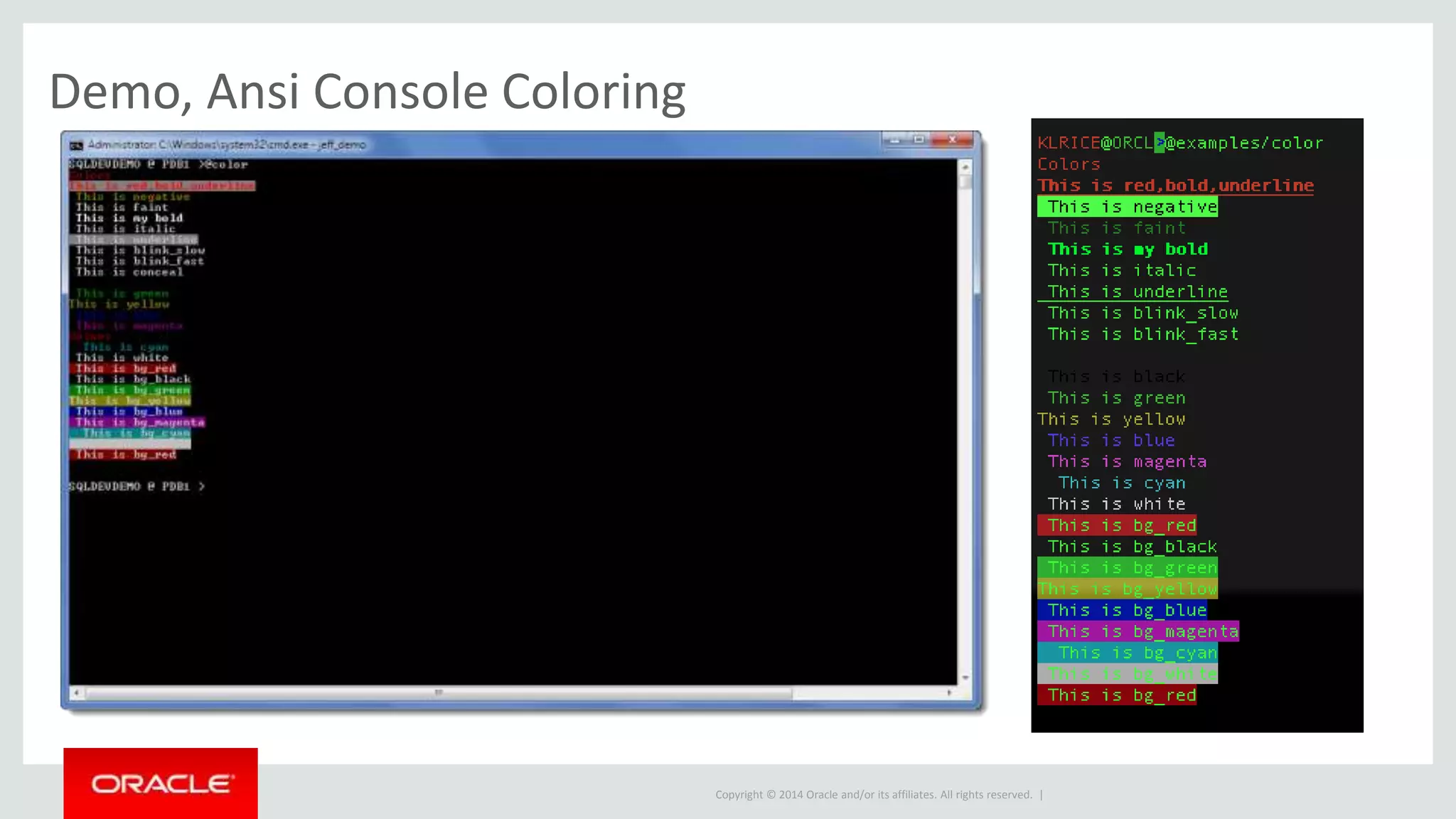Click 'SQLDEVDEMO @ PDB1 >@color' top prompt in cmd window
1456x819 pixels.
coord(159,165)
